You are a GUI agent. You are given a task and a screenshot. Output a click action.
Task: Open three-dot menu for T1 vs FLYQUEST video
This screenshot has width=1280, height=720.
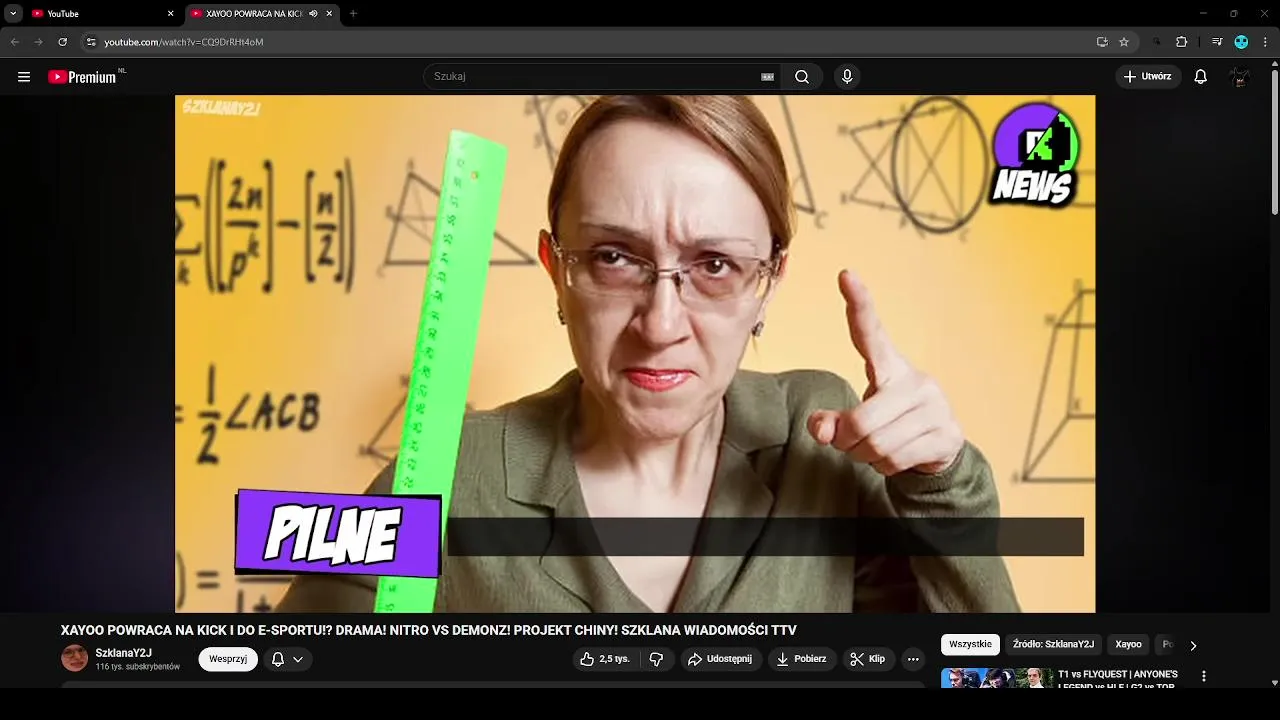[1204, 677]
